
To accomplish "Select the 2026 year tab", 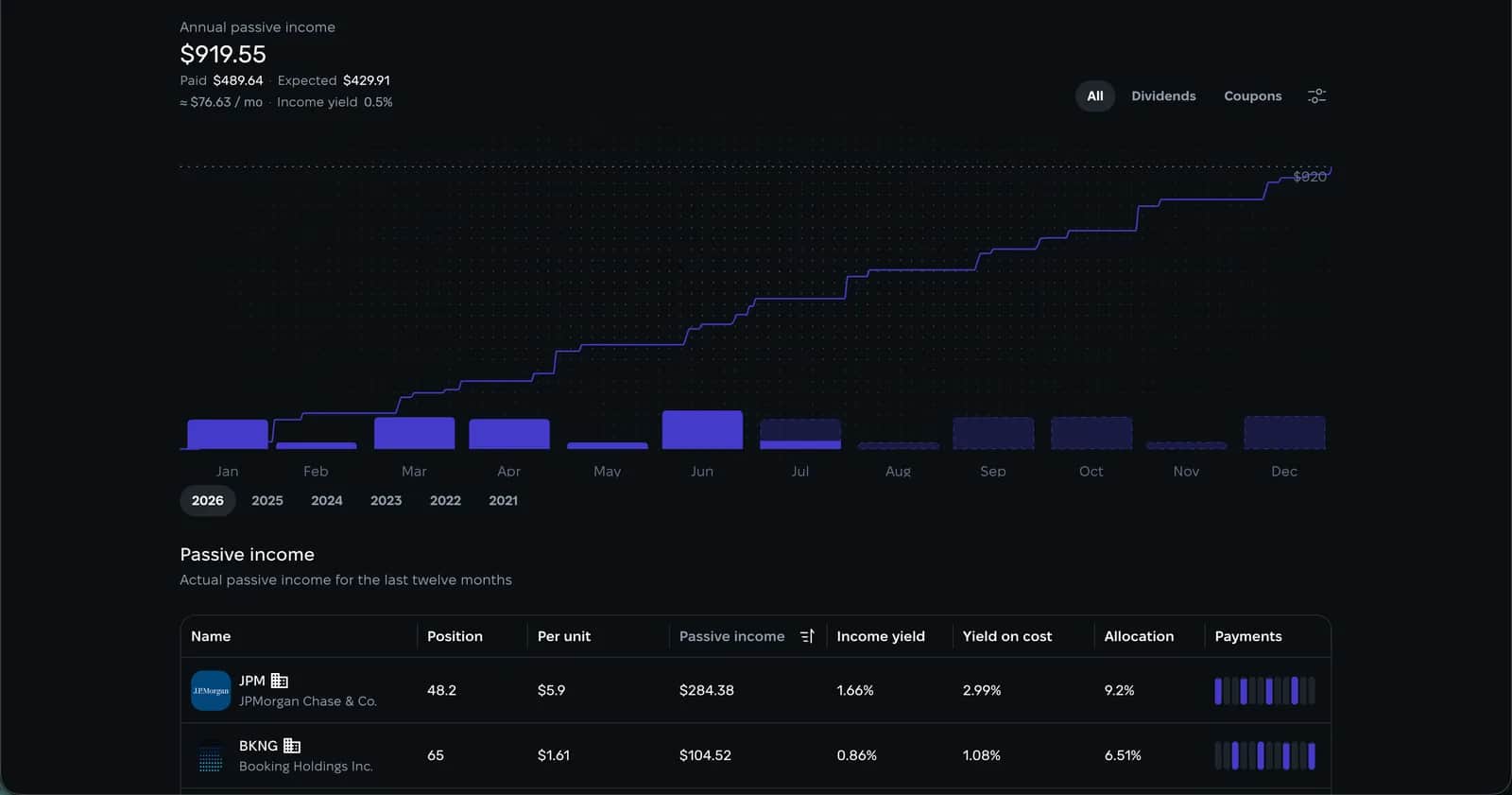I will click(x=208, y=500).
